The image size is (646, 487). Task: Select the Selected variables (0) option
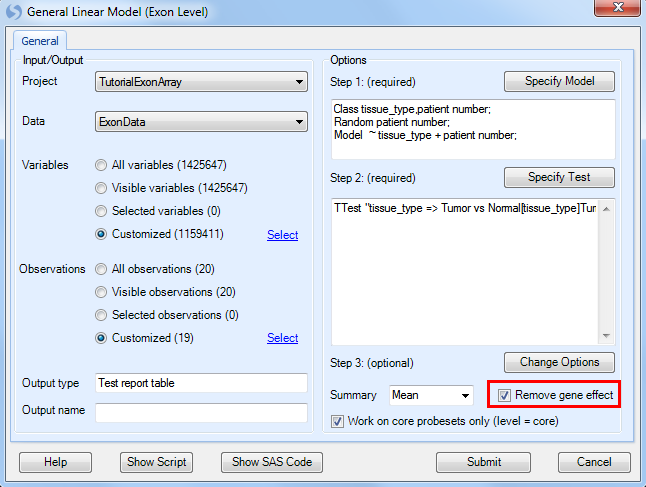[x=101, y=211]
